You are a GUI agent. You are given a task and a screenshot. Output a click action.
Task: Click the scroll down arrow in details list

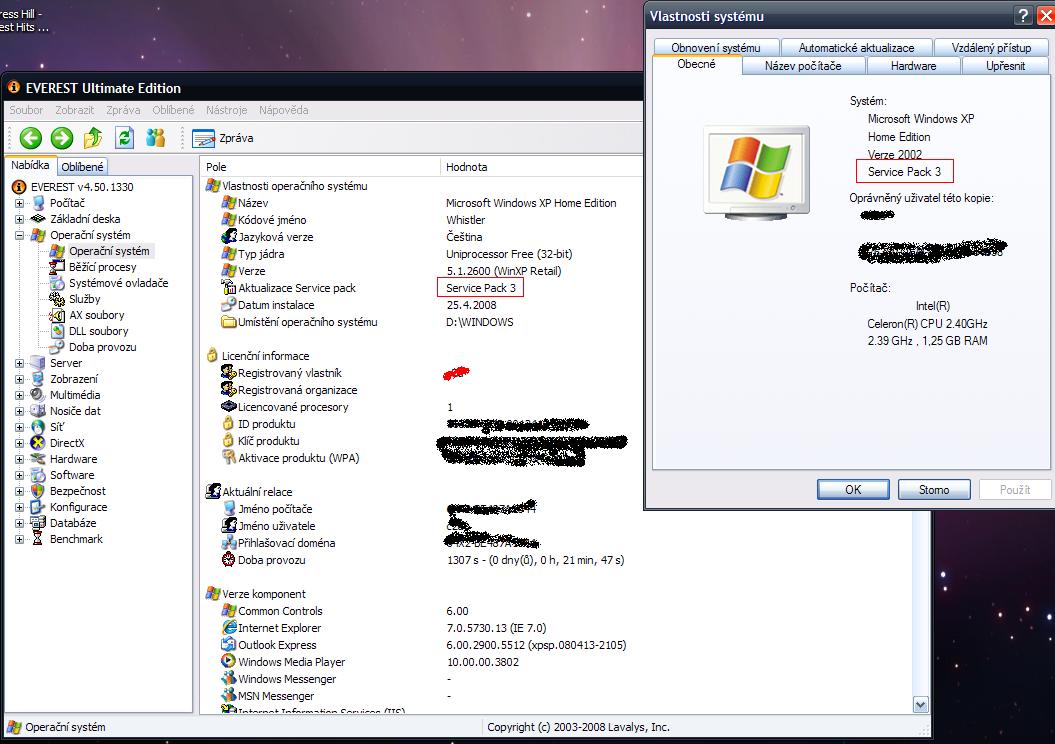click(920, 705)
